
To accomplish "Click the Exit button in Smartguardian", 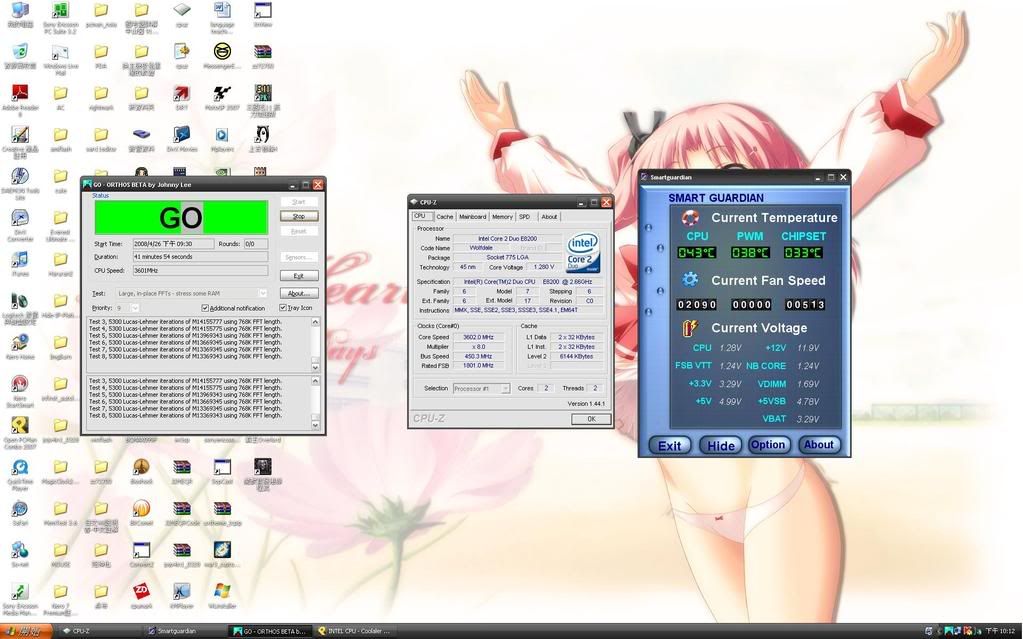I will [x=669, y=445].
